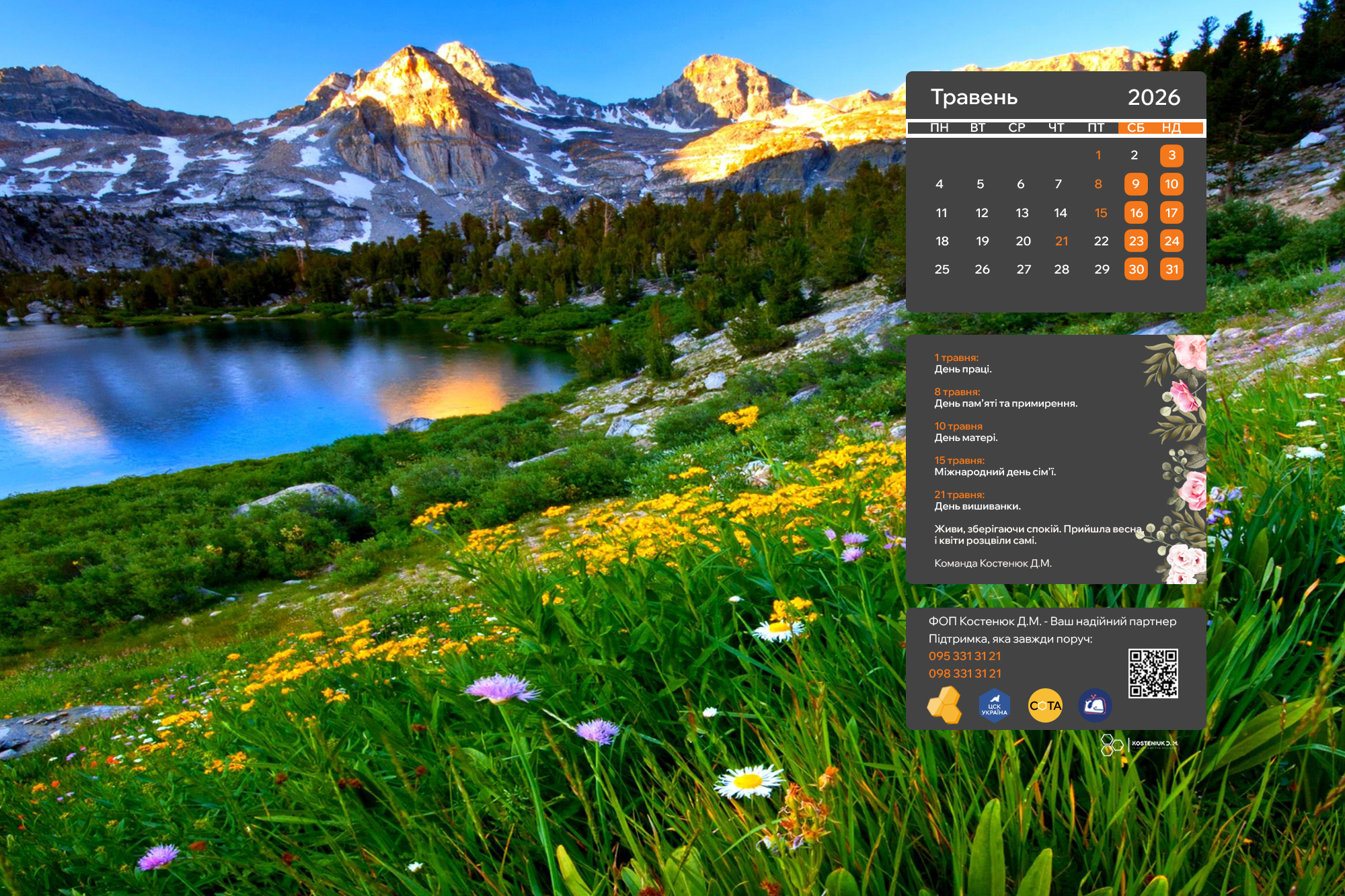Click the yellow honeycomb logo icon
Viewport: 1345px width, 896px height.
[x=944, y=705]
